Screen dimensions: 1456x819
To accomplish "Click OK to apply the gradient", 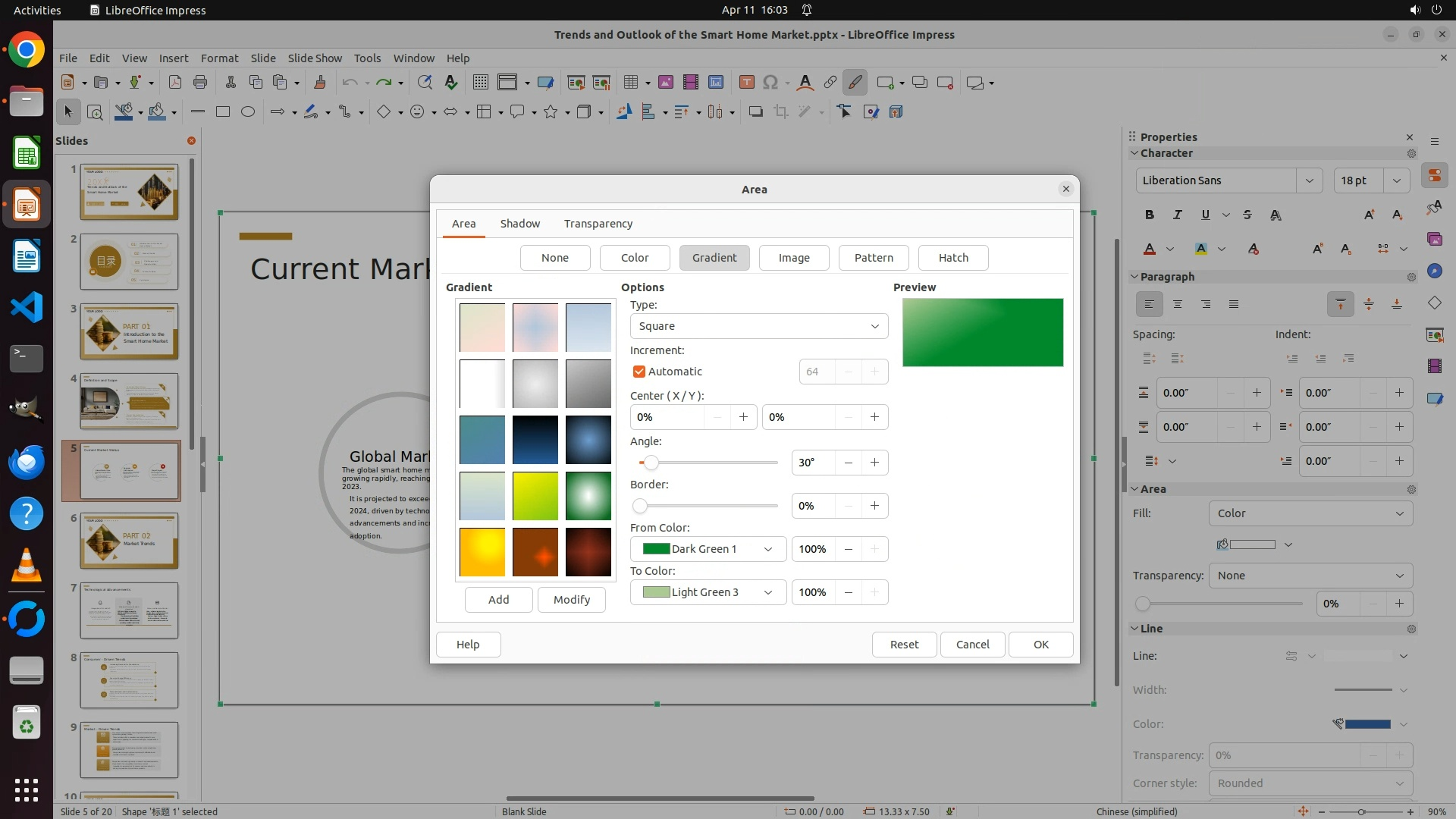I will (1040, 645).
